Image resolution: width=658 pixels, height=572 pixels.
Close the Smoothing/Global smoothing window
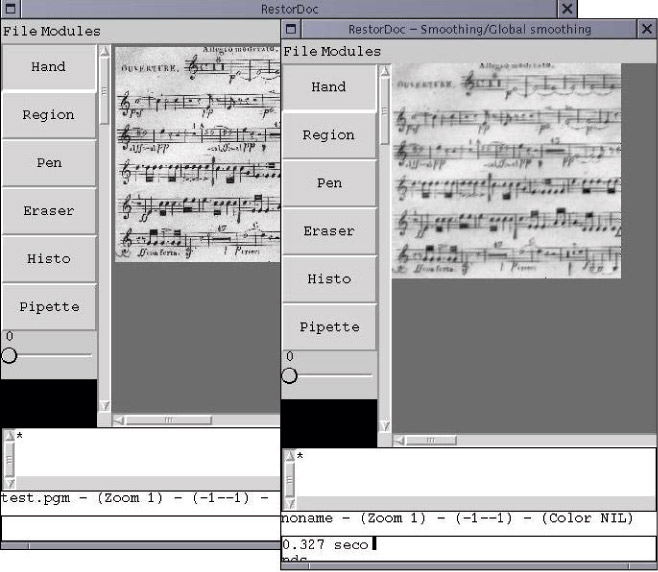(x=647, y=29)
